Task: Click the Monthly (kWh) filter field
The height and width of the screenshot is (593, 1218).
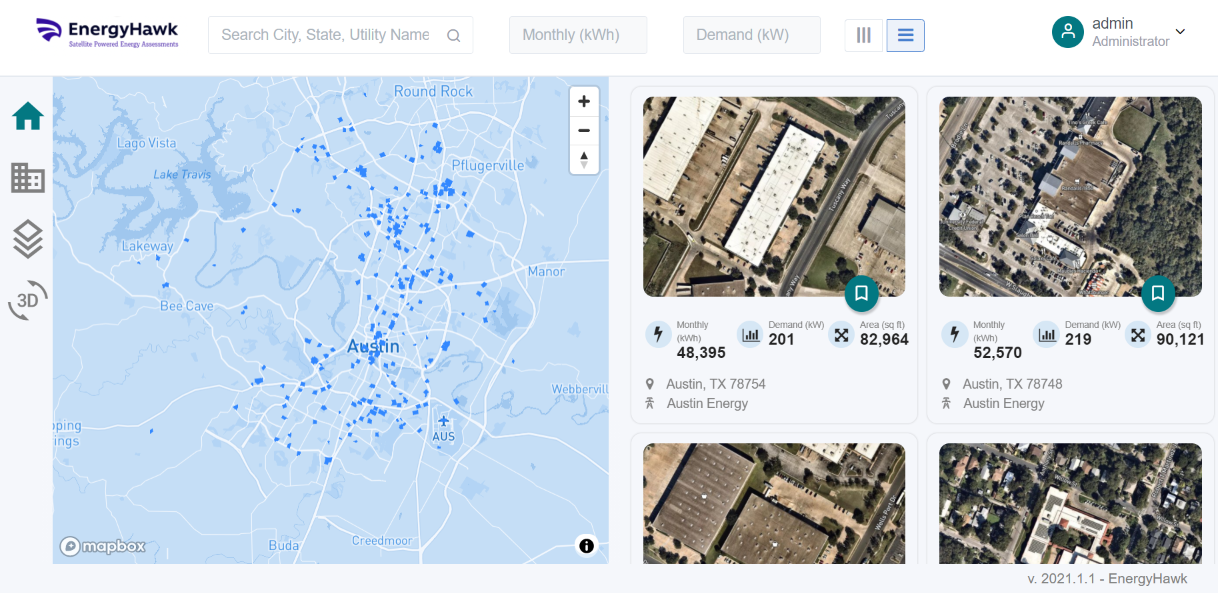Action: 578,35
